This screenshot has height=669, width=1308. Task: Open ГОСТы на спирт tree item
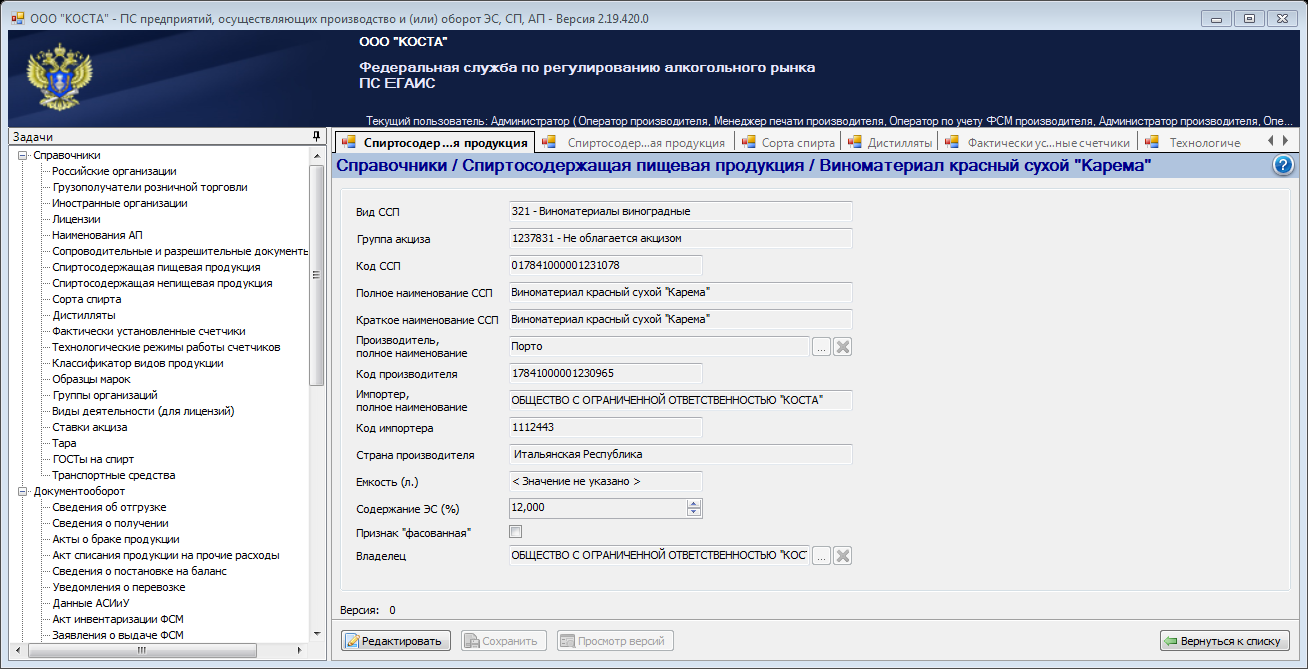[x=93, y=459]
